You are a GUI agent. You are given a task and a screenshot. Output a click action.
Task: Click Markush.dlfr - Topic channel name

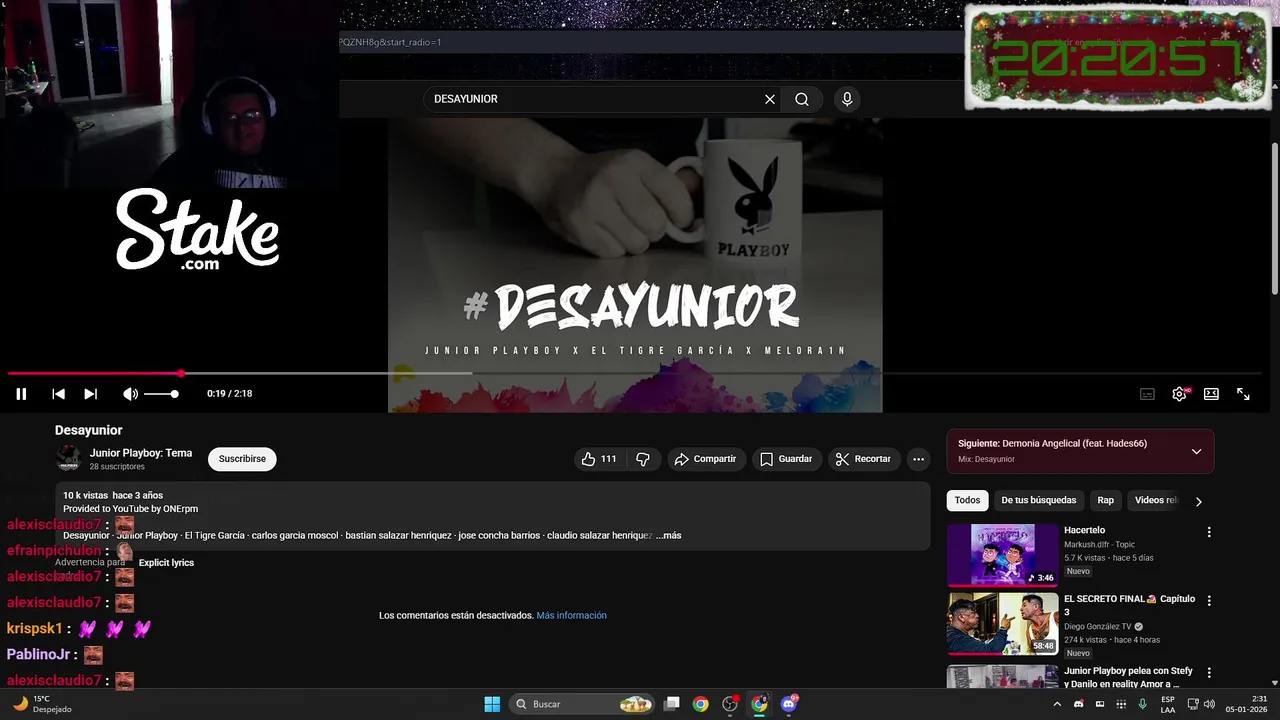(1099, 545)
